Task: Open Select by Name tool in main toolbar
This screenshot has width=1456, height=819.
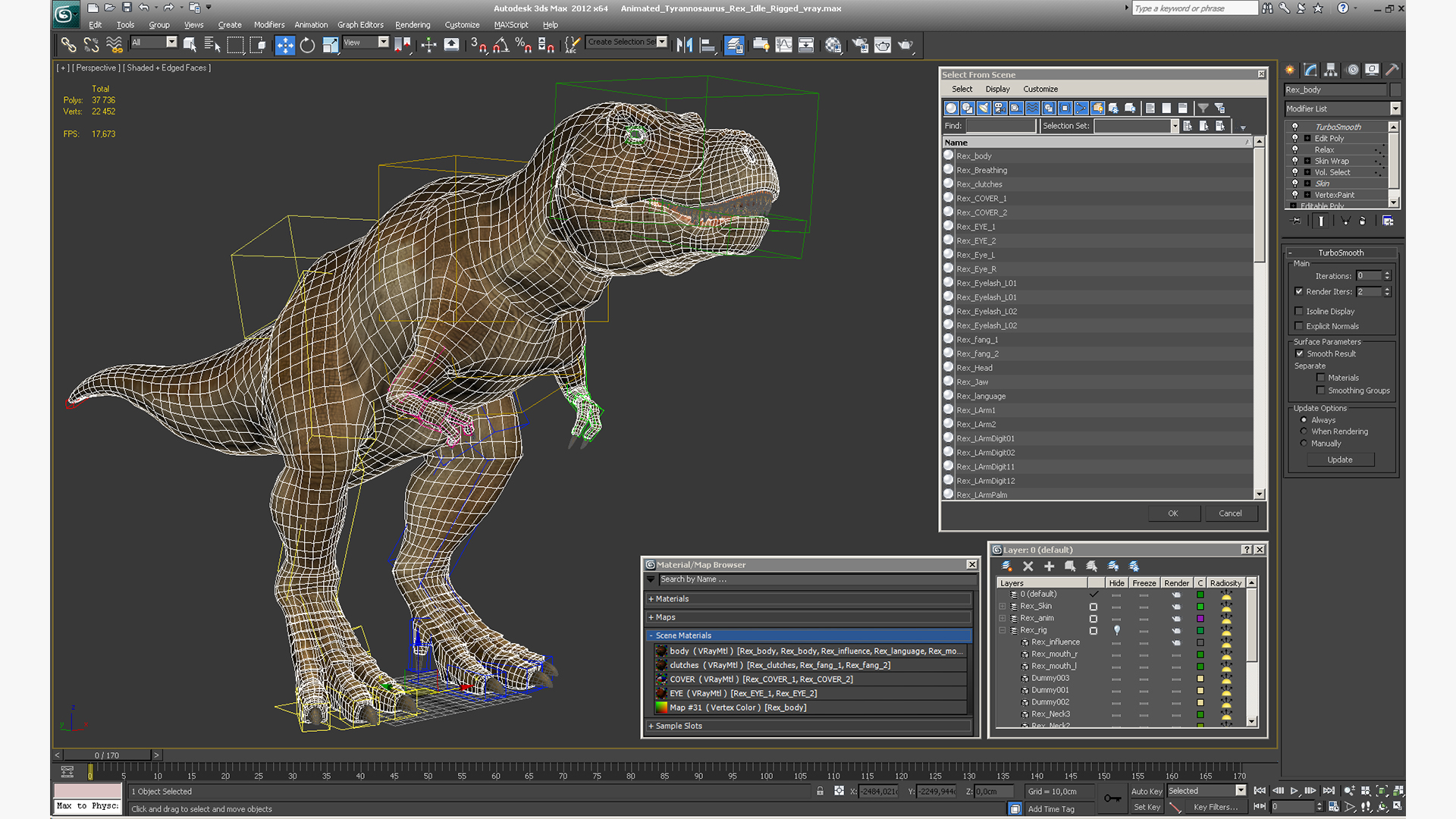Action: [212, 45]
